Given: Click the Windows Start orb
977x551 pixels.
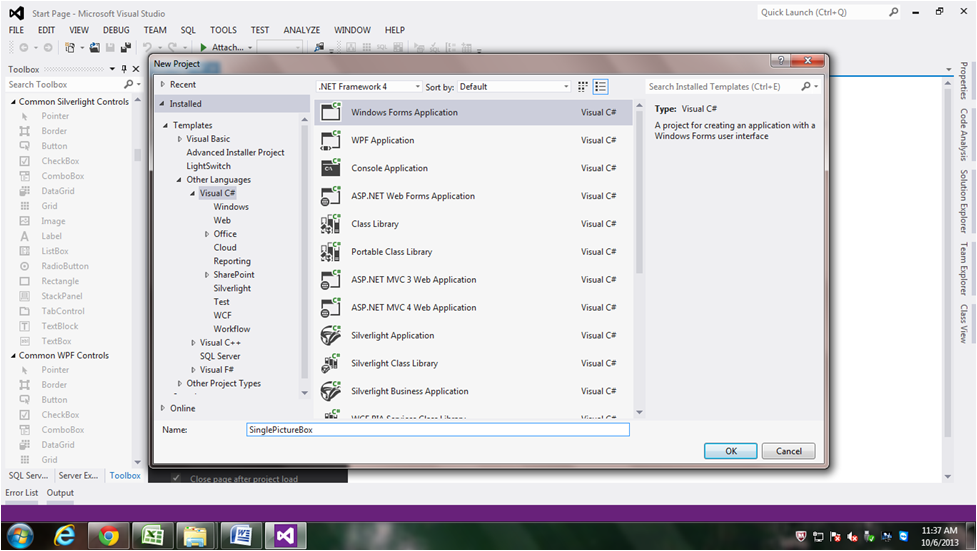Looking at the screenshot, I should pyautogui.click(x=21, y=535).
